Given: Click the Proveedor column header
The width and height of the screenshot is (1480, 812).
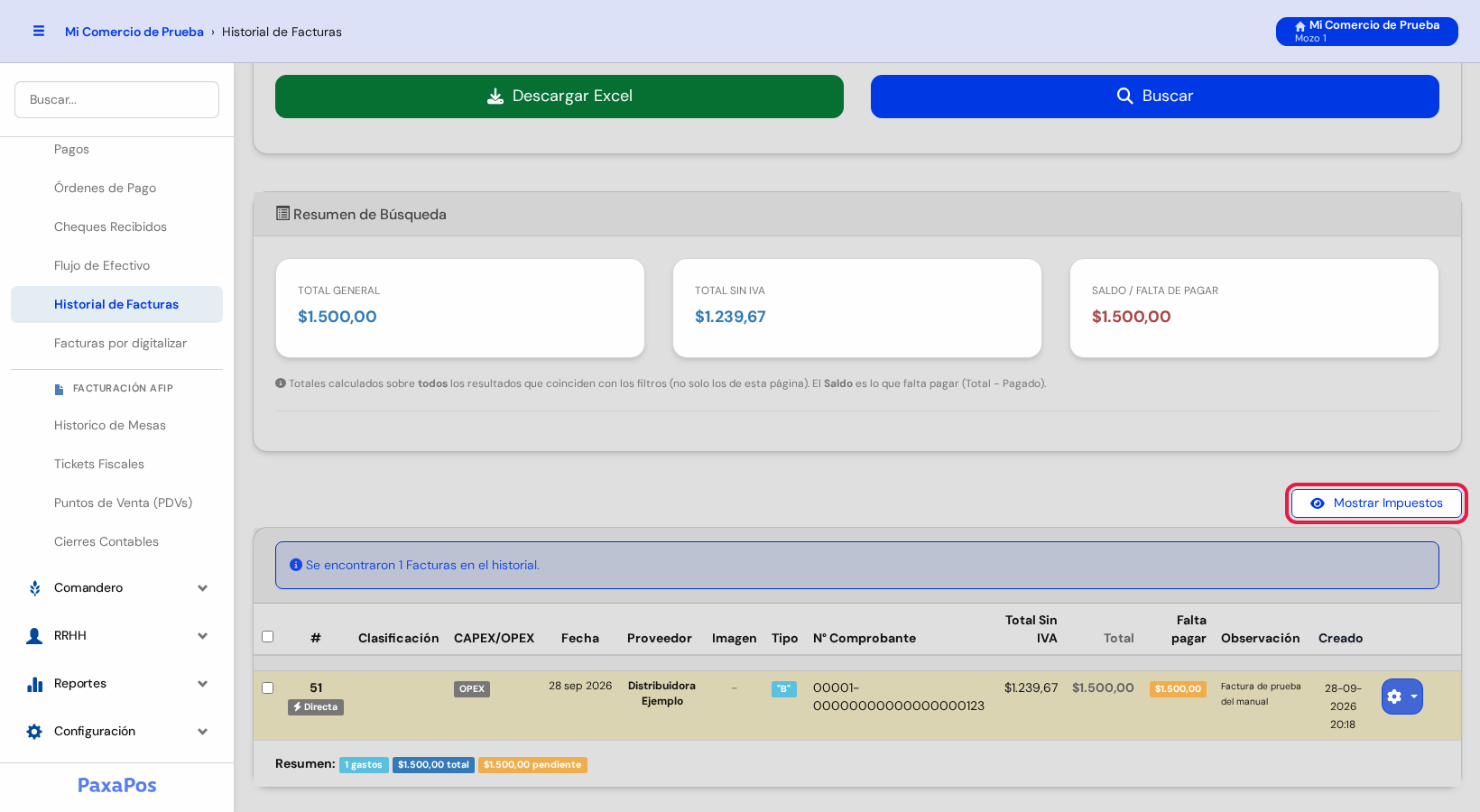Looking at the screenshot, I should pos(660,639).
